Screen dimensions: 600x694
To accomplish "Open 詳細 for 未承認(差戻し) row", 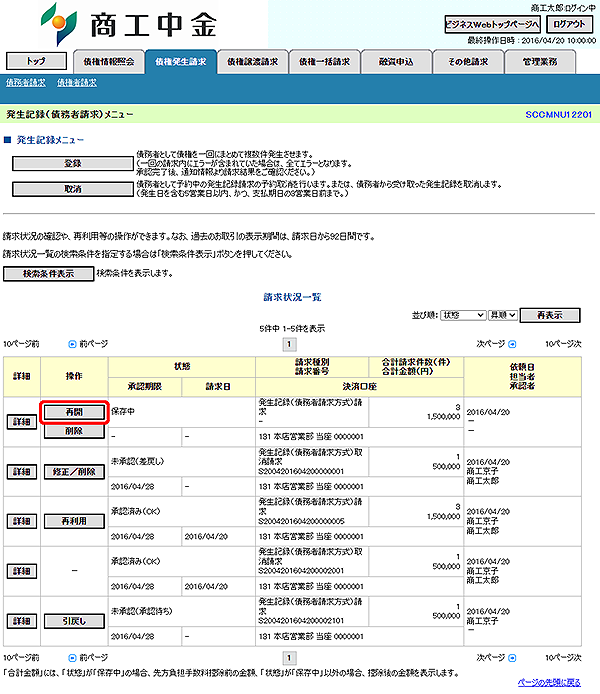I will pyautogui.click(x=22, y=472).
